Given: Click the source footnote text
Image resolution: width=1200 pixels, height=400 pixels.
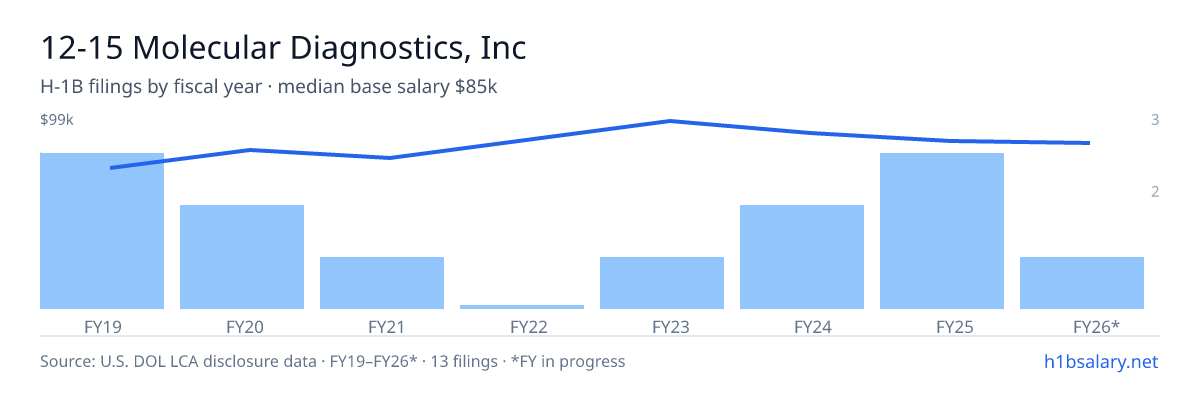Looking at the screenshot, I should [332, 361].
